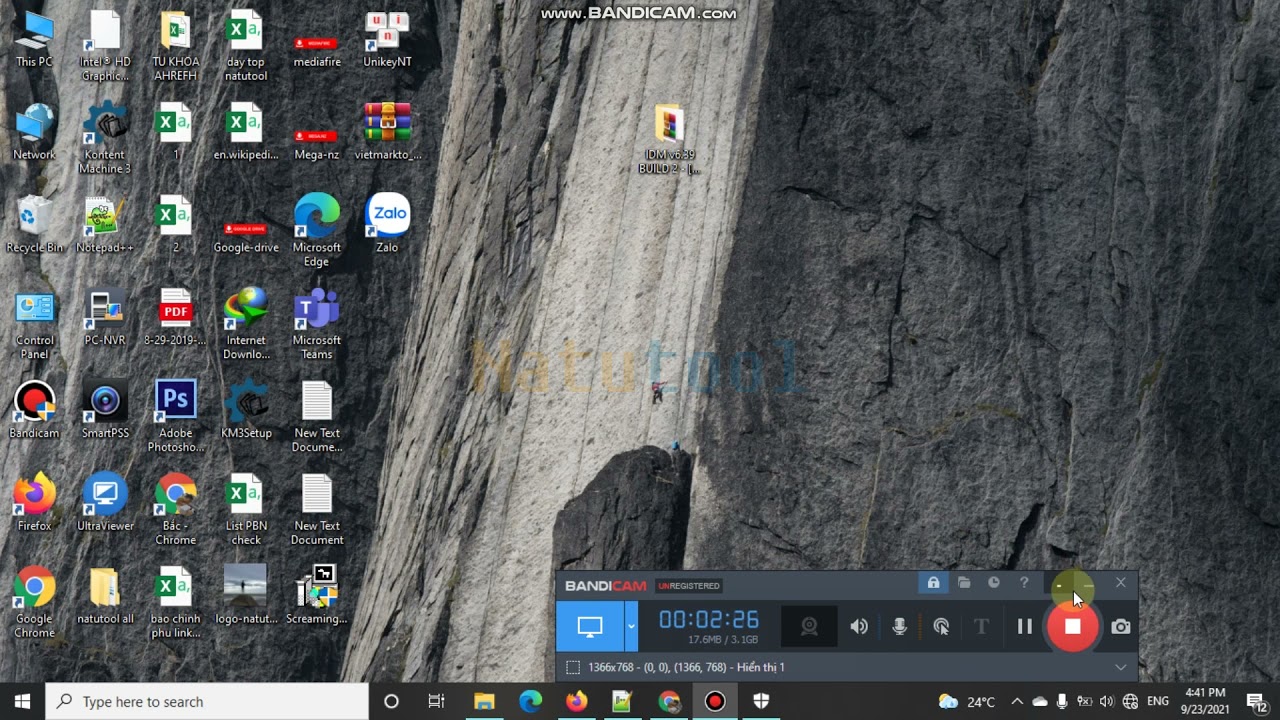Select Firefox desktop shortcut

pos(34,503)
